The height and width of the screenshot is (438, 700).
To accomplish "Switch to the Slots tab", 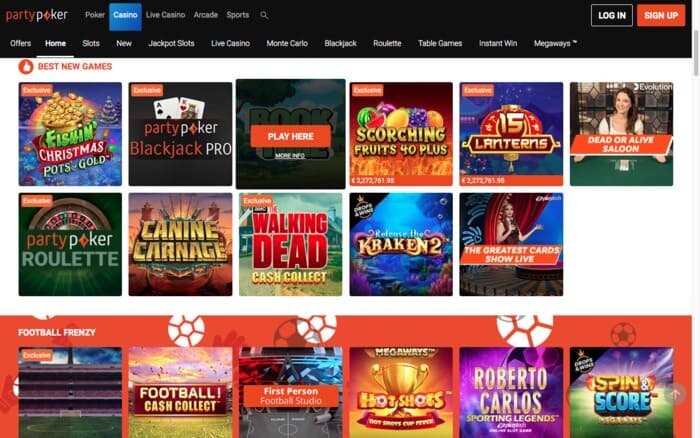I will point(91,43).
